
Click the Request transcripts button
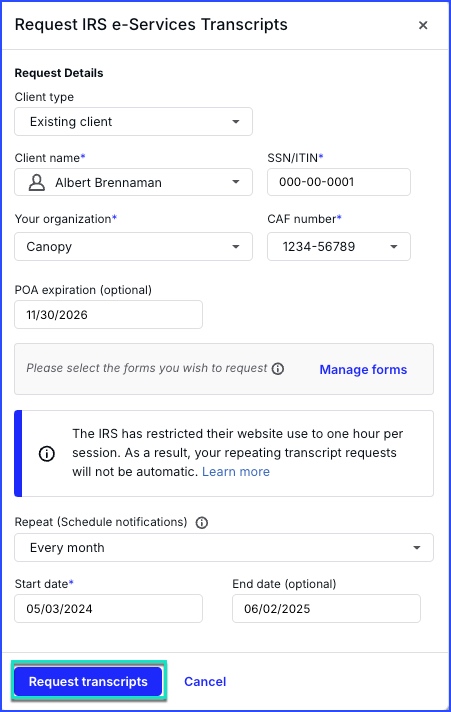pyautogui.click(x=88, y=682)
